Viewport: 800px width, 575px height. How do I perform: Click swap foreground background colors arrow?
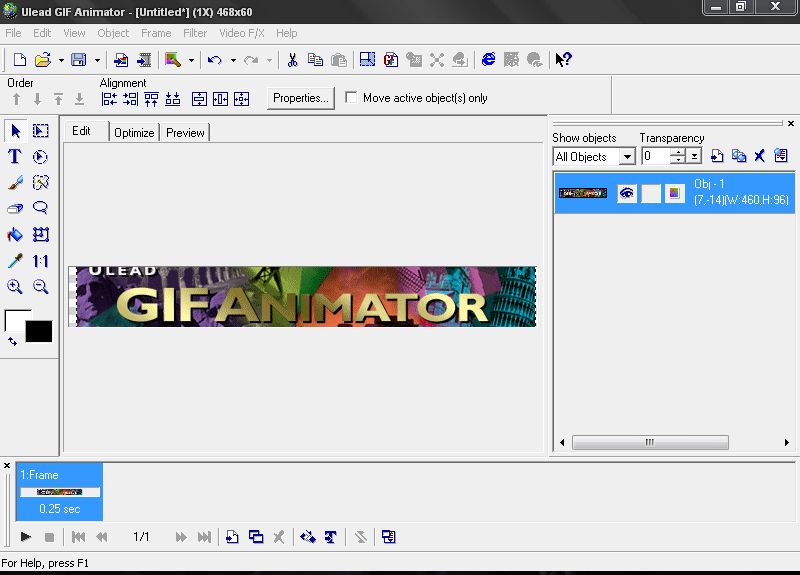tap(12, 341)
